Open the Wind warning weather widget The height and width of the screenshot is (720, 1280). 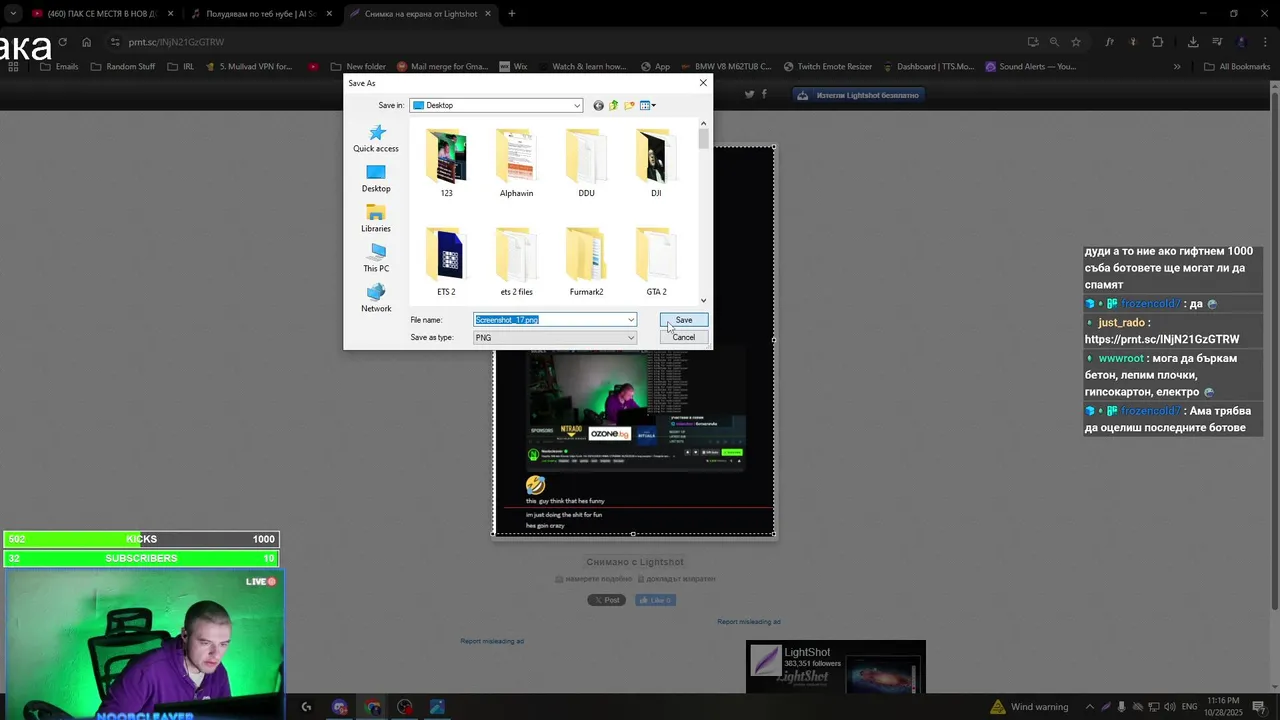[x=1028, y=707]
